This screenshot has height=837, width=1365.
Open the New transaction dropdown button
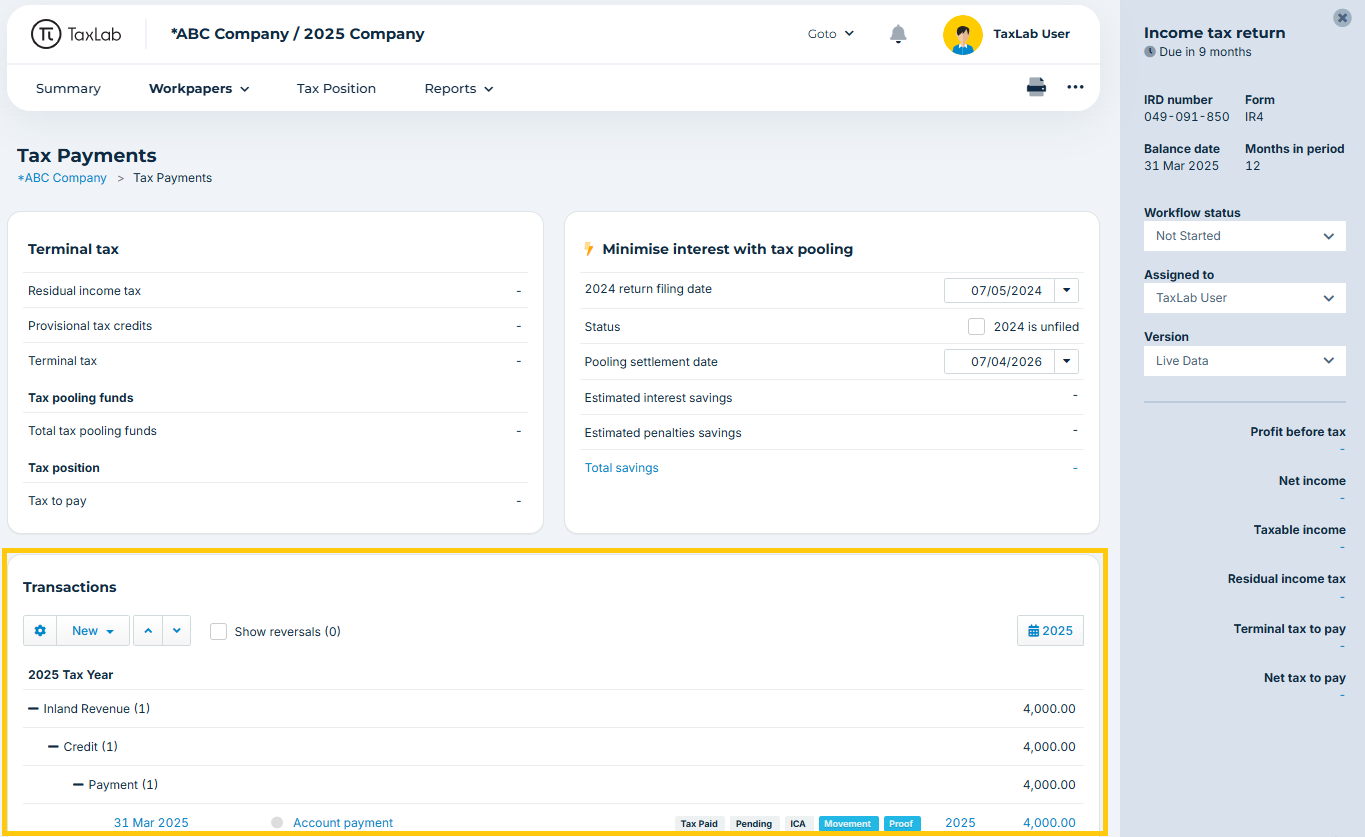point(93,631)
